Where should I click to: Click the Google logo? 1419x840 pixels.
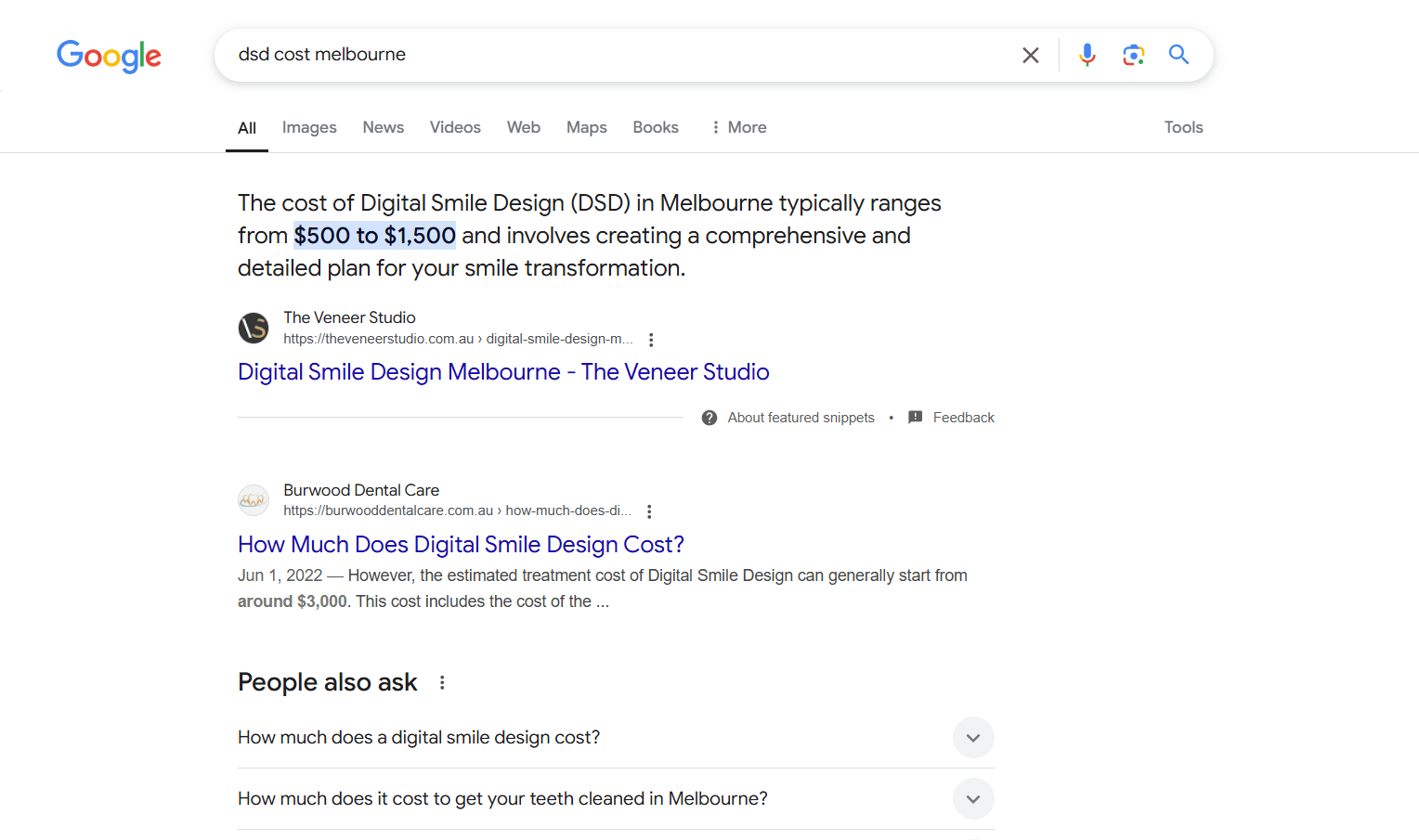pos(109,56)
